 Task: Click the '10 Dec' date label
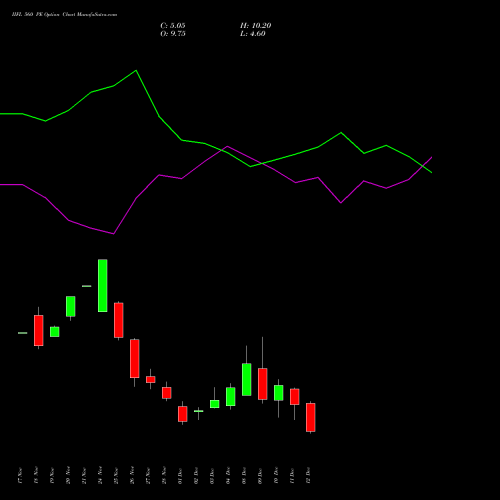276,475
